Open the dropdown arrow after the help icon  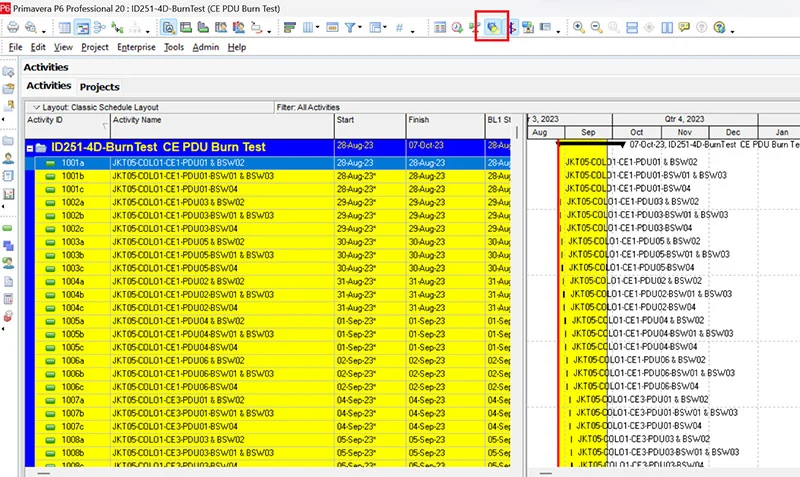pyautogui.click(x=732, y=31)
